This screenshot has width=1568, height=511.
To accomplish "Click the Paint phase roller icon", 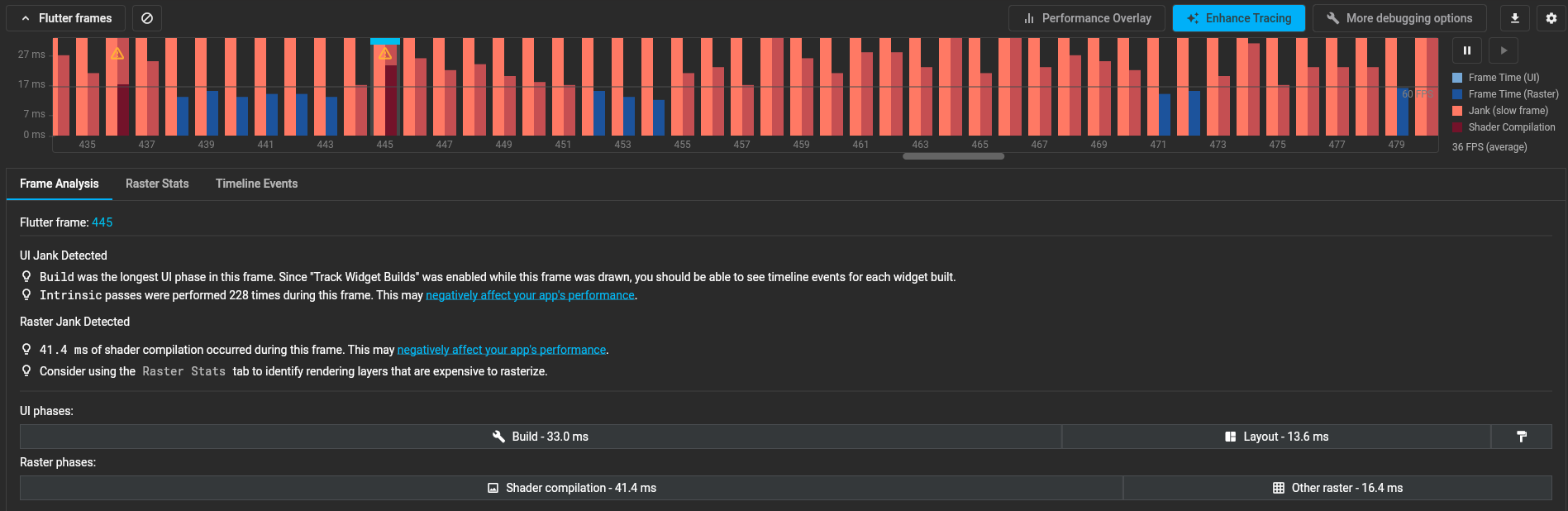I will tap(1521, 437).
